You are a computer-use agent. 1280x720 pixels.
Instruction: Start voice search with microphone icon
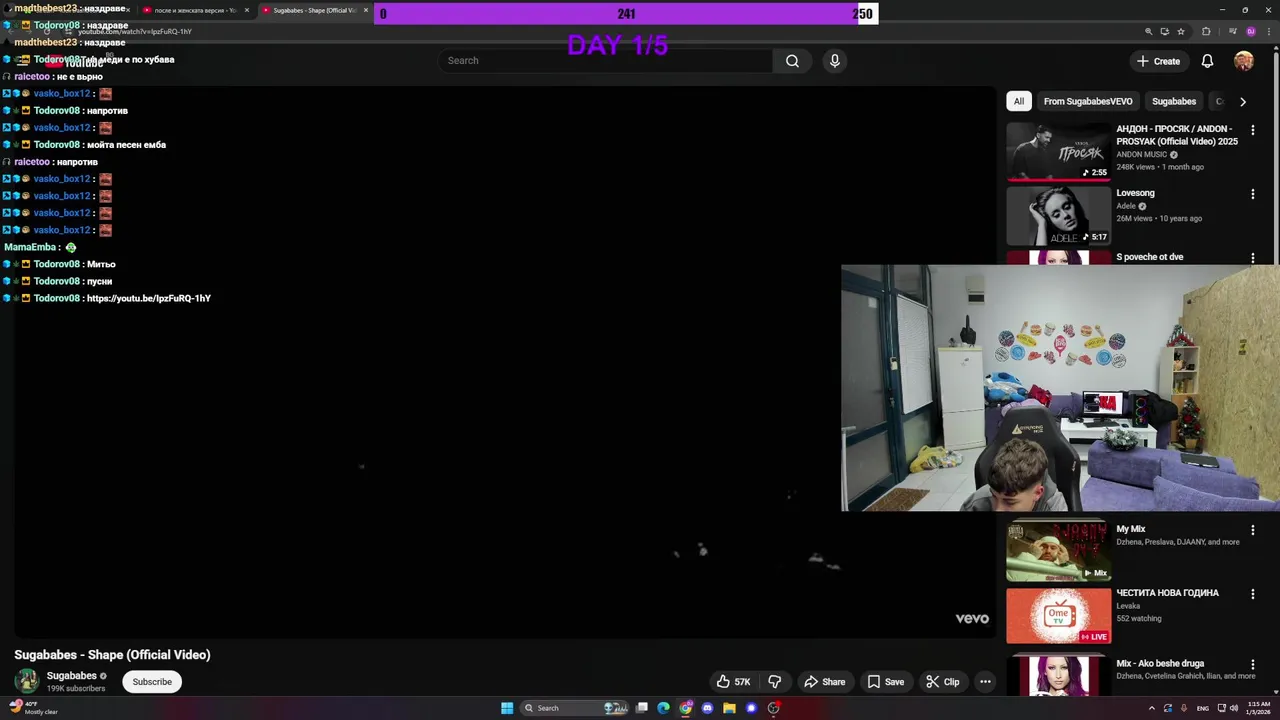tap(835, 61)
